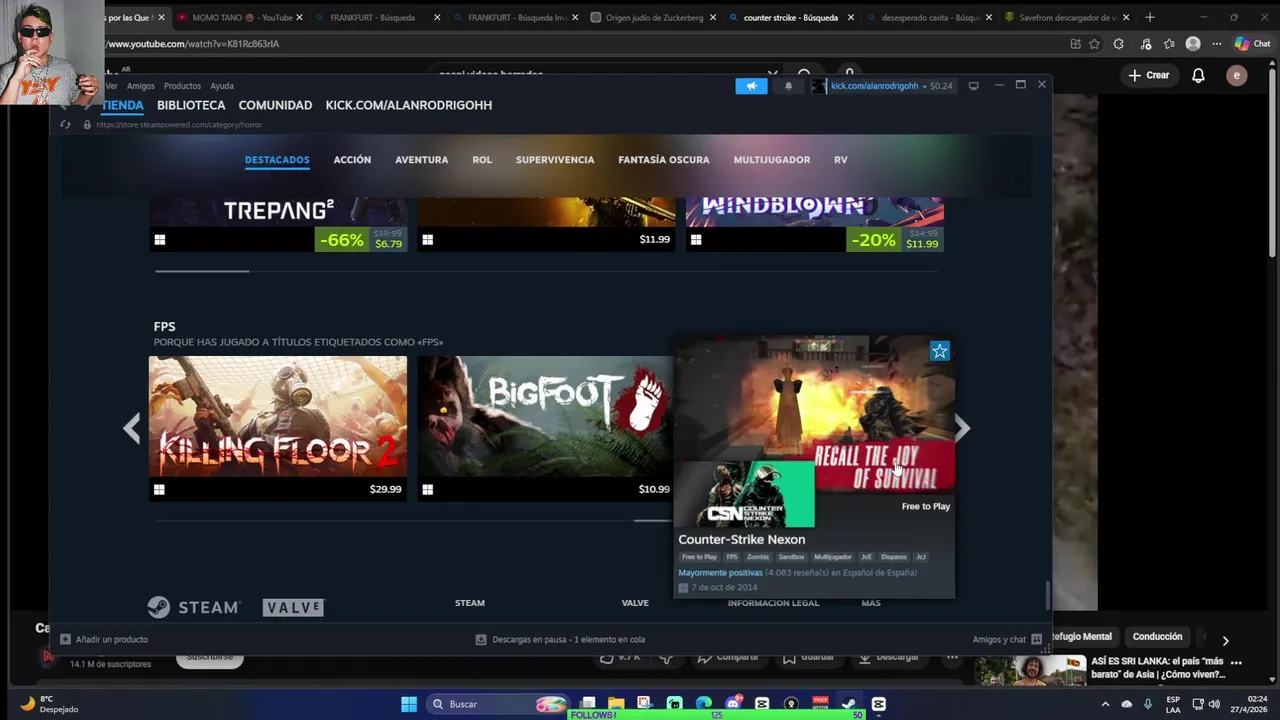
Task: Select the DESTACADOS category tab
Action: pos(277,160)
